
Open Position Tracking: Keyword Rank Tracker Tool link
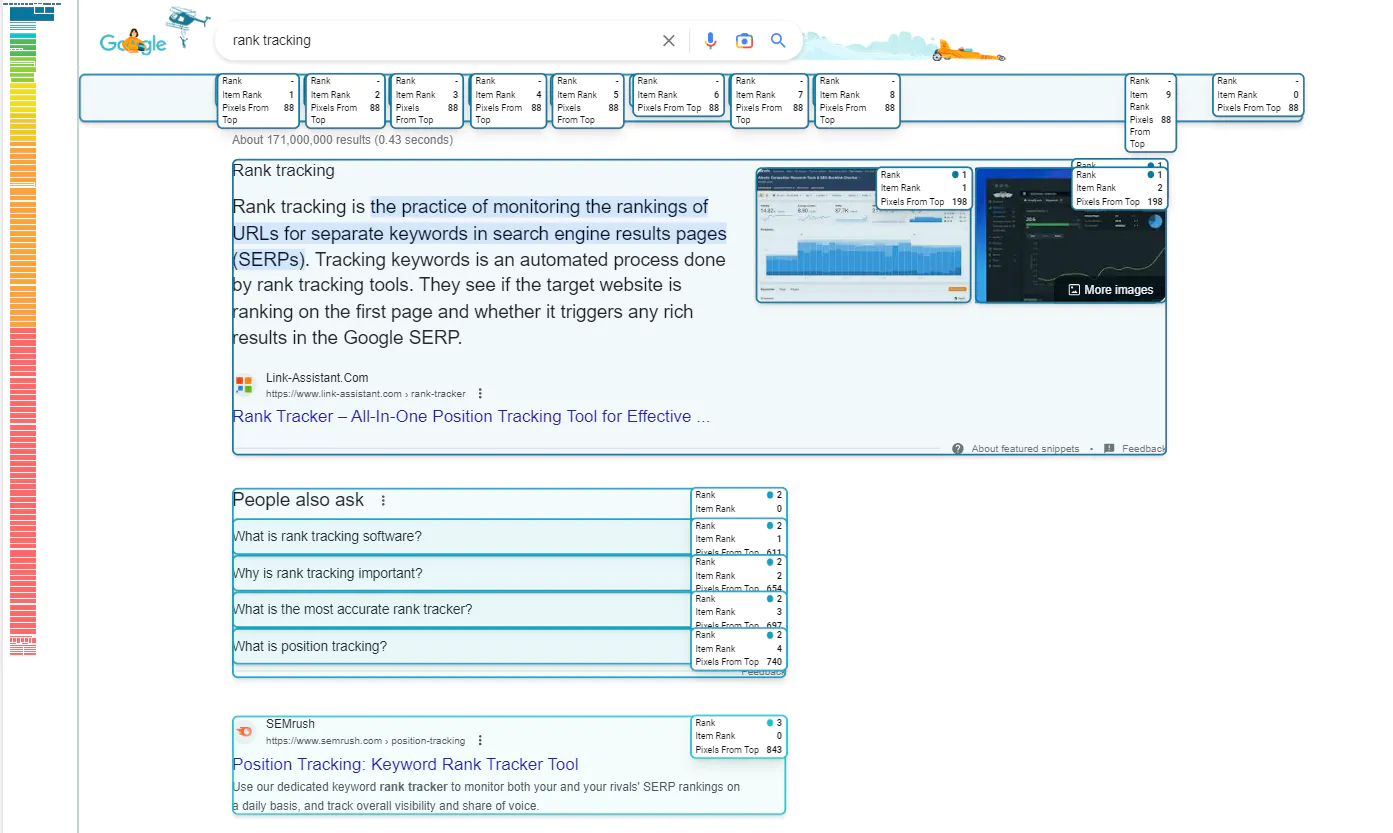pyautogui.click(x=405, y=765)
